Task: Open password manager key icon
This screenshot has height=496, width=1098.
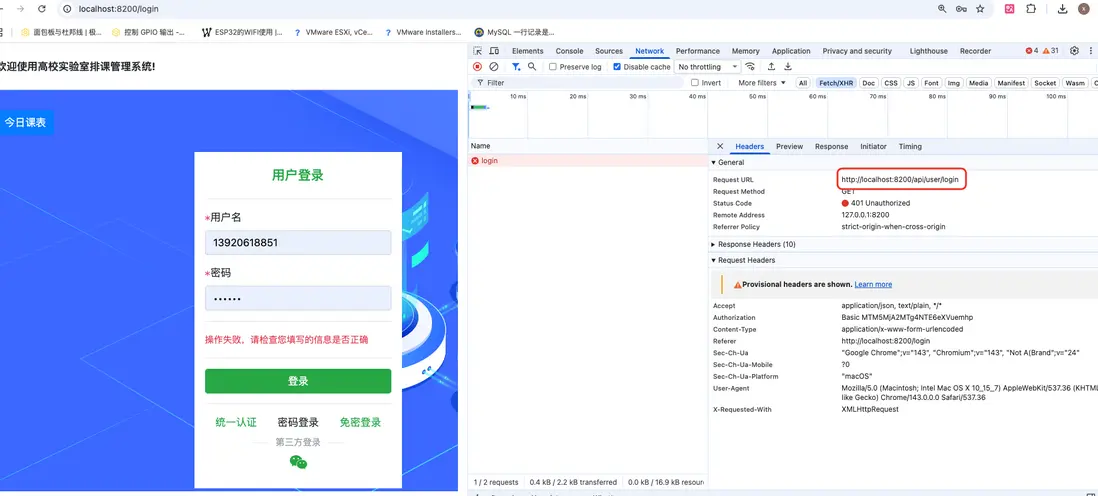Action: [x=961, y=9]
